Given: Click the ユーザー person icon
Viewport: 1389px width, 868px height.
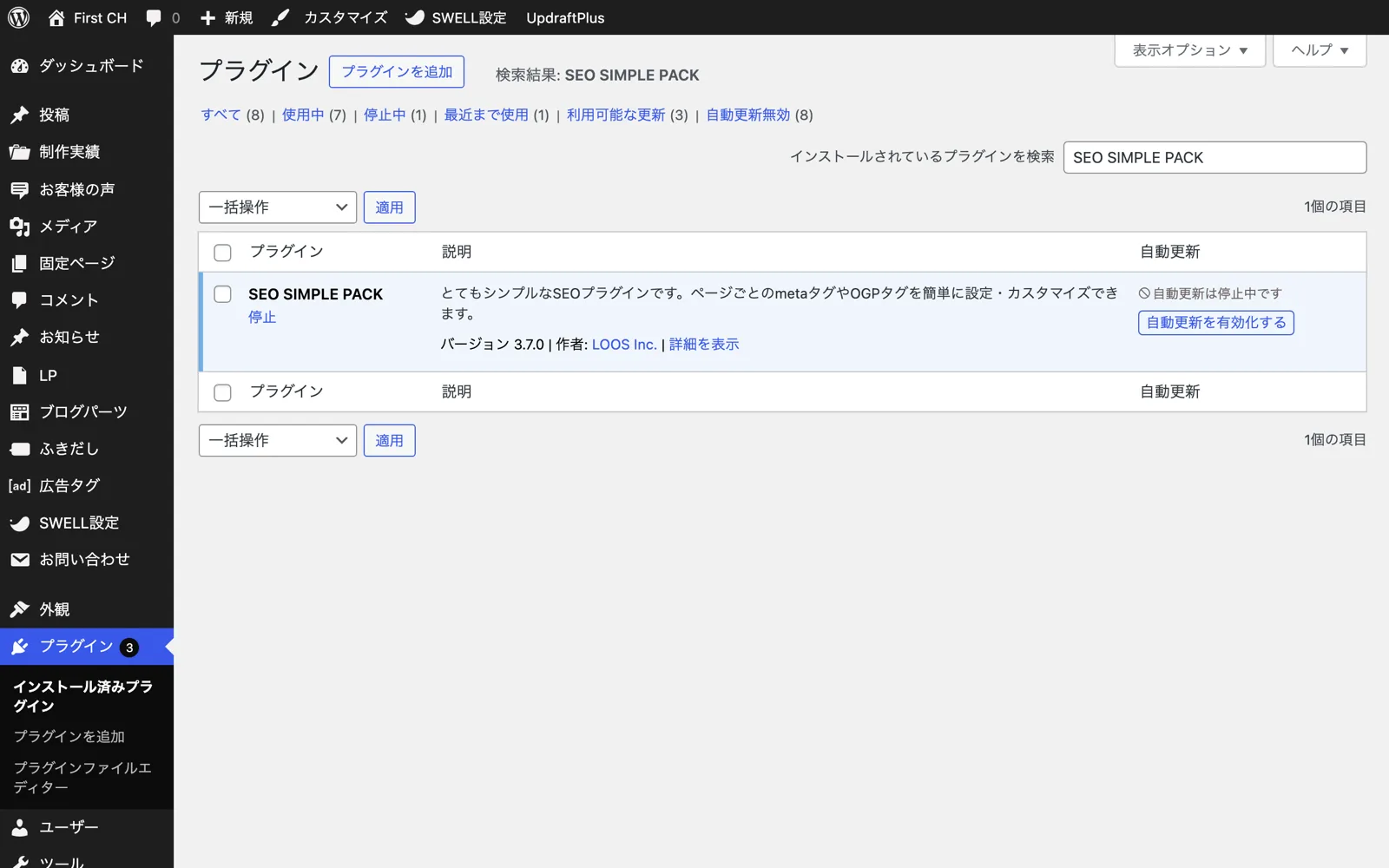Looking at the screenshot, I should pyautogui.click(x=19, y=827).
